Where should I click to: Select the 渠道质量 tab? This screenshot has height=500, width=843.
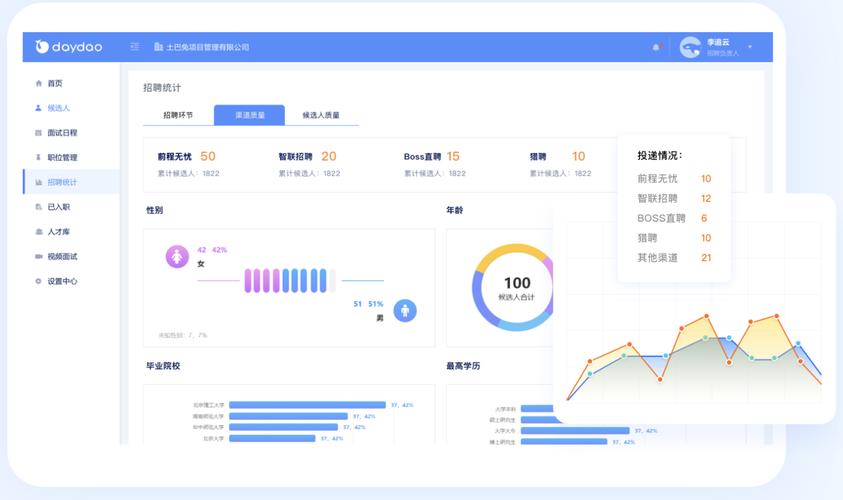[249, 115]
